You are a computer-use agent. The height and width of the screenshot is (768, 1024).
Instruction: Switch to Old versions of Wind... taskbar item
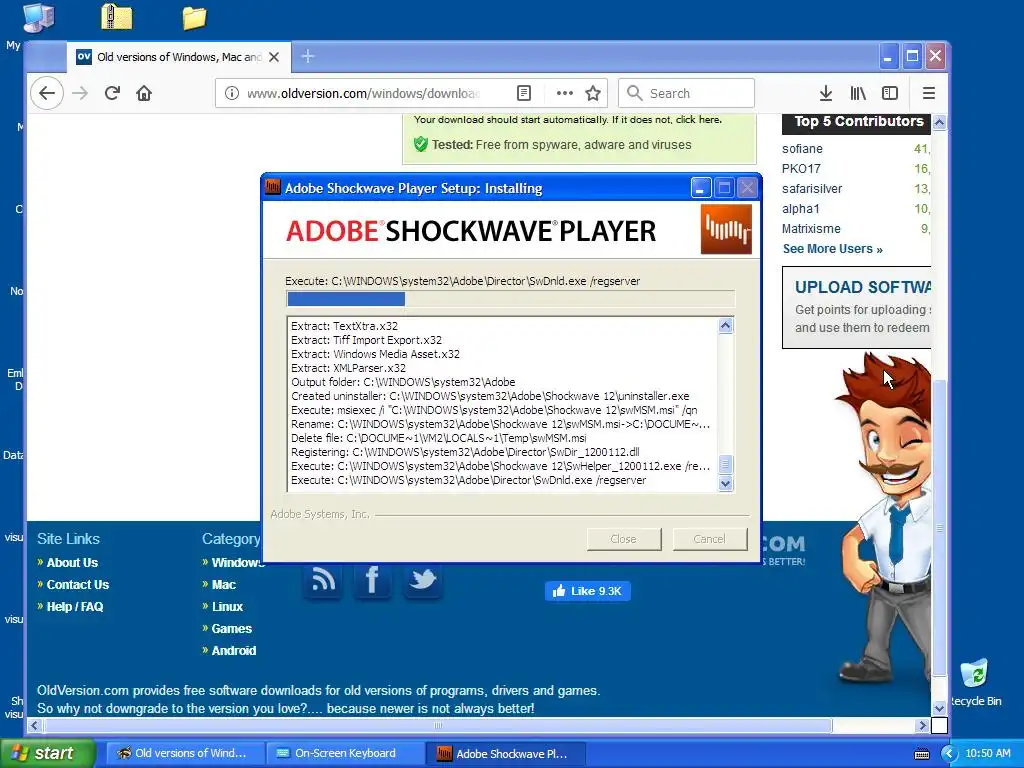(x=185, y=753)
